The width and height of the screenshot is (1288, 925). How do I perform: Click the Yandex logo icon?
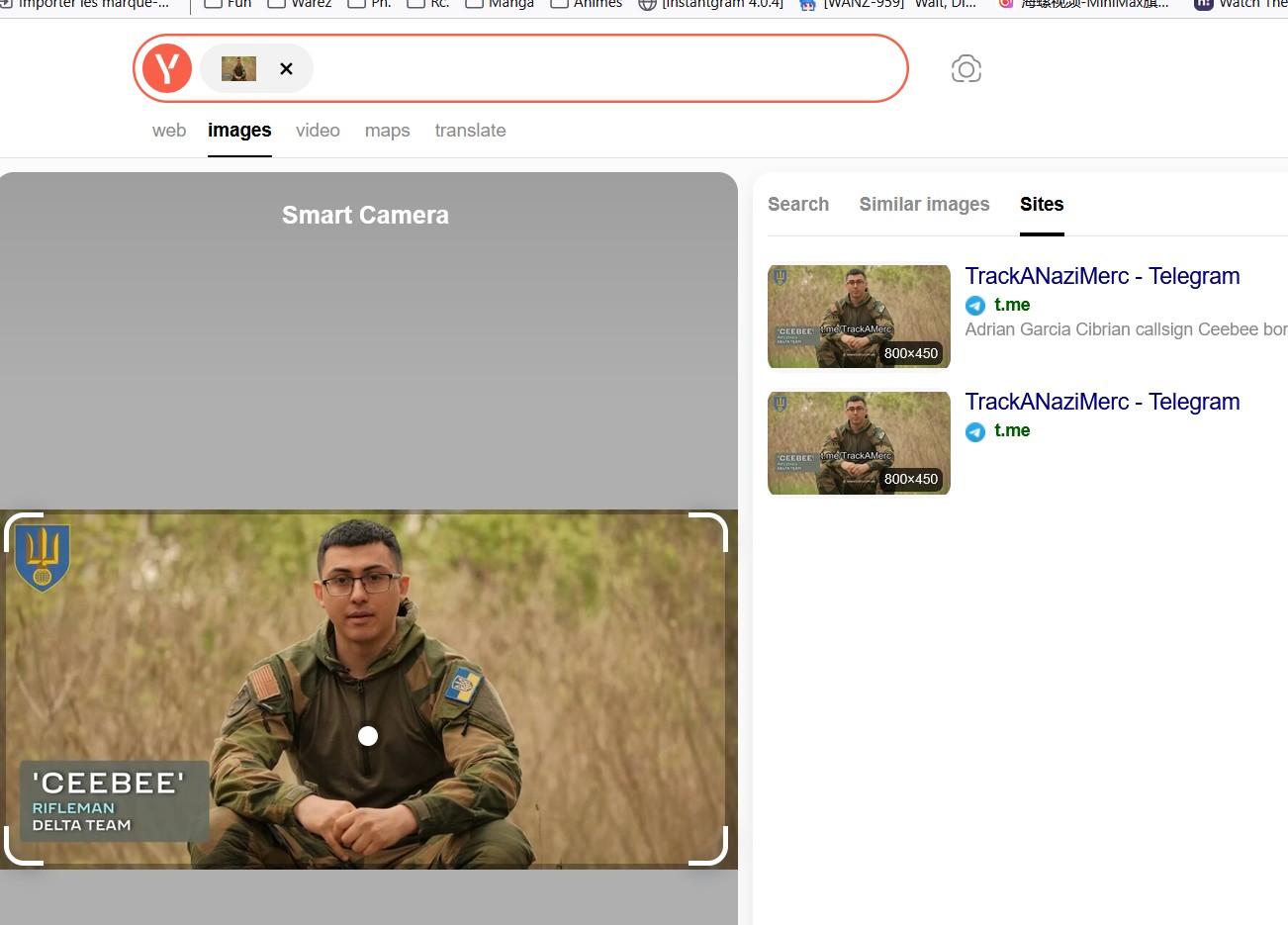(x=167, y=68)
